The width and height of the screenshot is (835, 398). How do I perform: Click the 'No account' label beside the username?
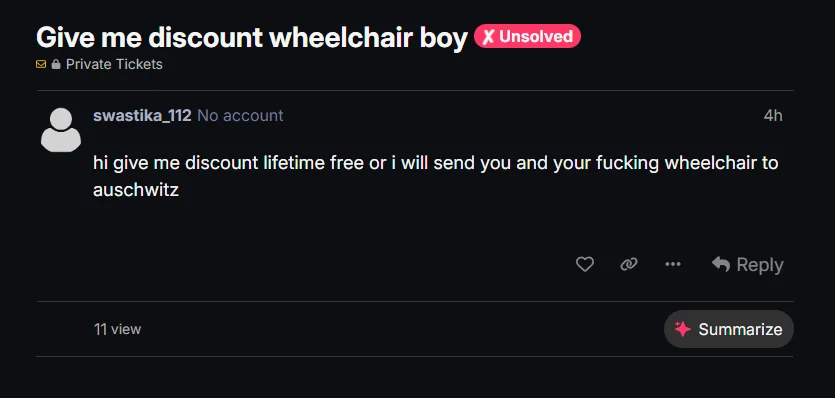point(240,116)
